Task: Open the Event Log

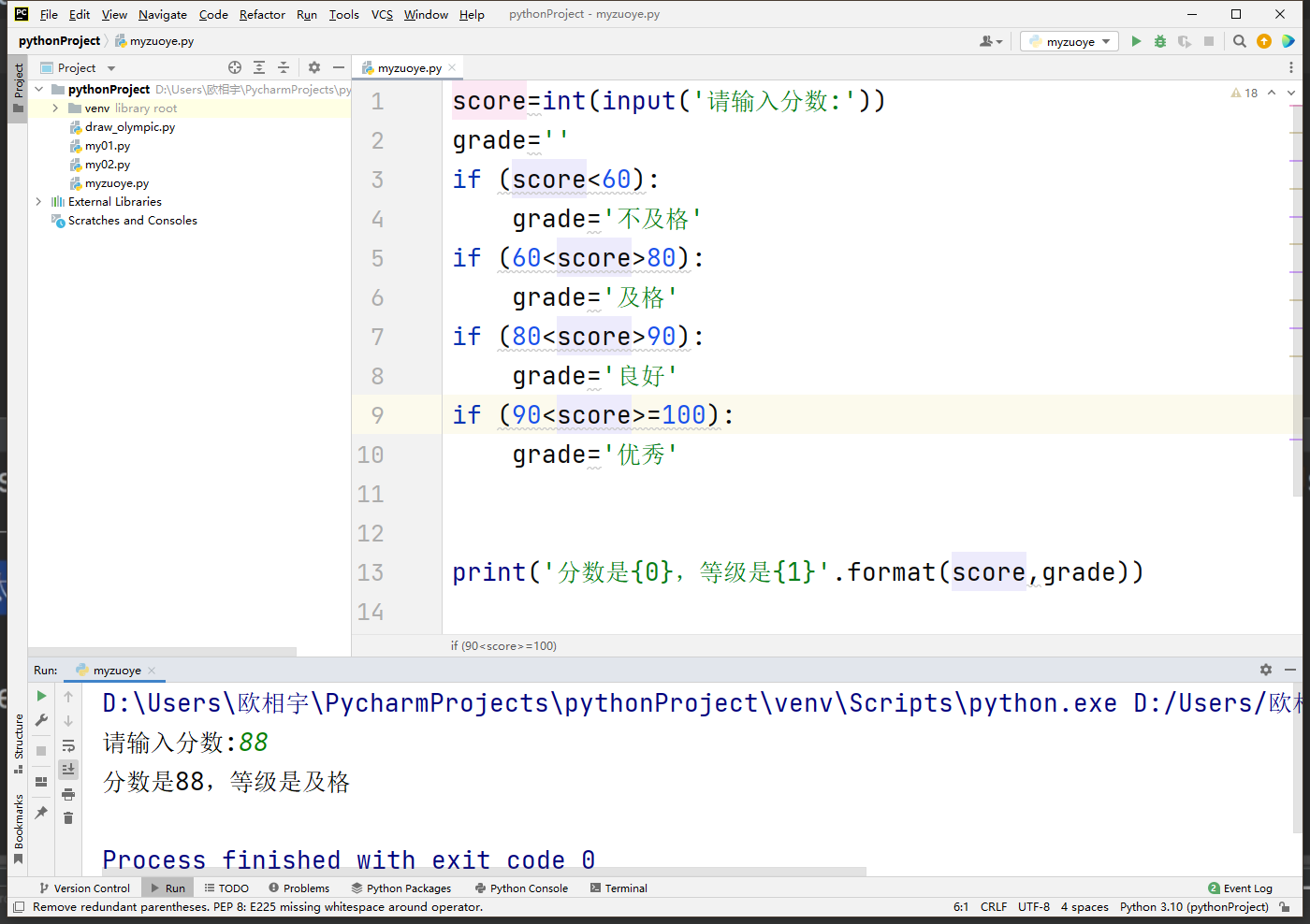Action: pyautogui.click(x=1240, y=888)
